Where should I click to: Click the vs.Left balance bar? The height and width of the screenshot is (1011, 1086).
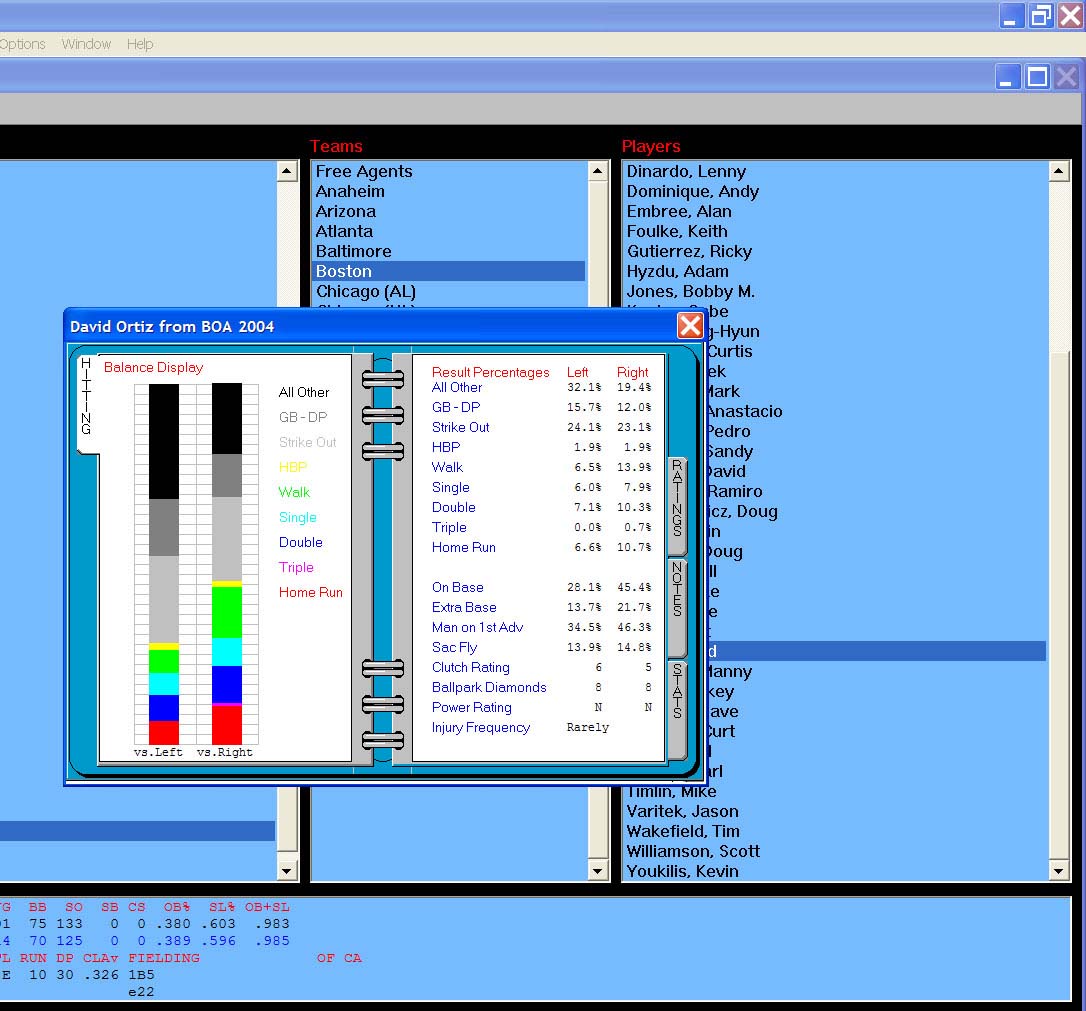point(163,564)
